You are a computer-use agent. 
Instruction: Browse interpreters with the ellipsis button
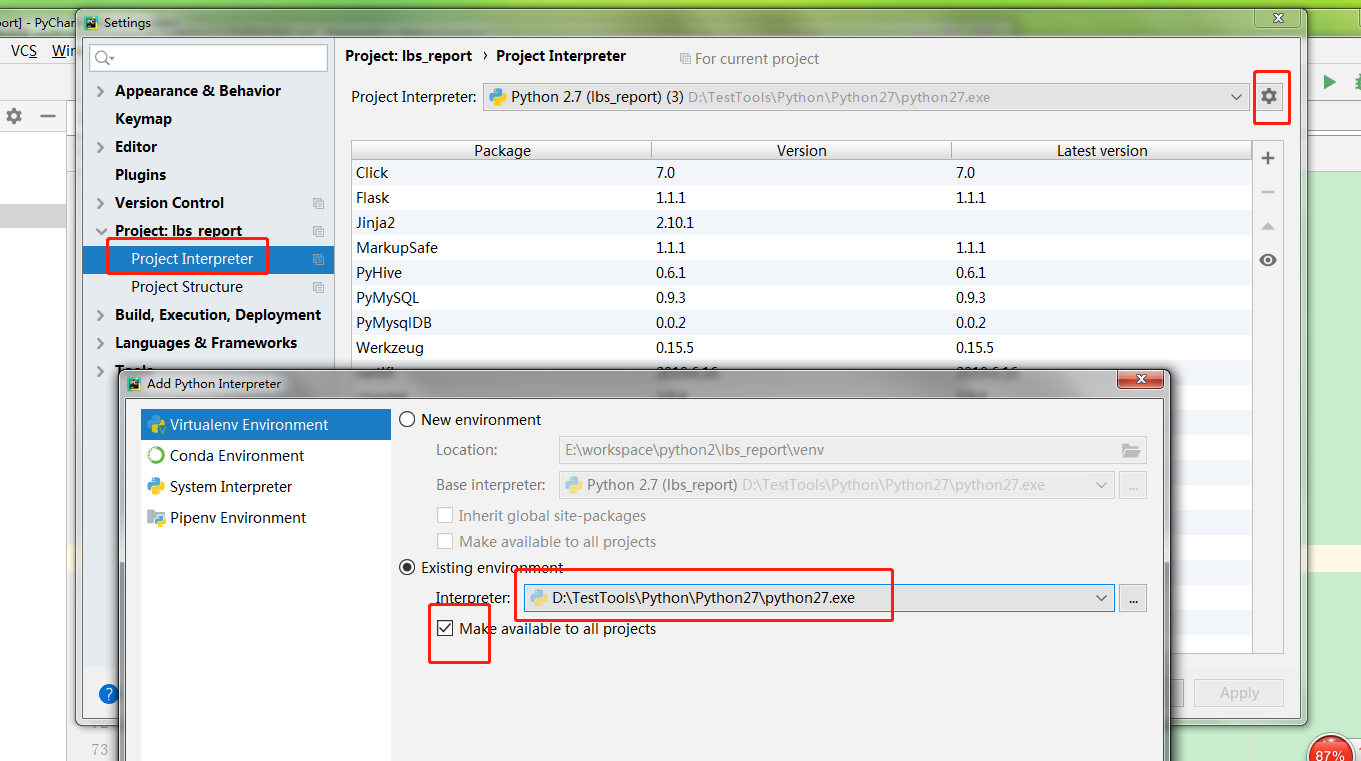click(x=1133, y=597)
